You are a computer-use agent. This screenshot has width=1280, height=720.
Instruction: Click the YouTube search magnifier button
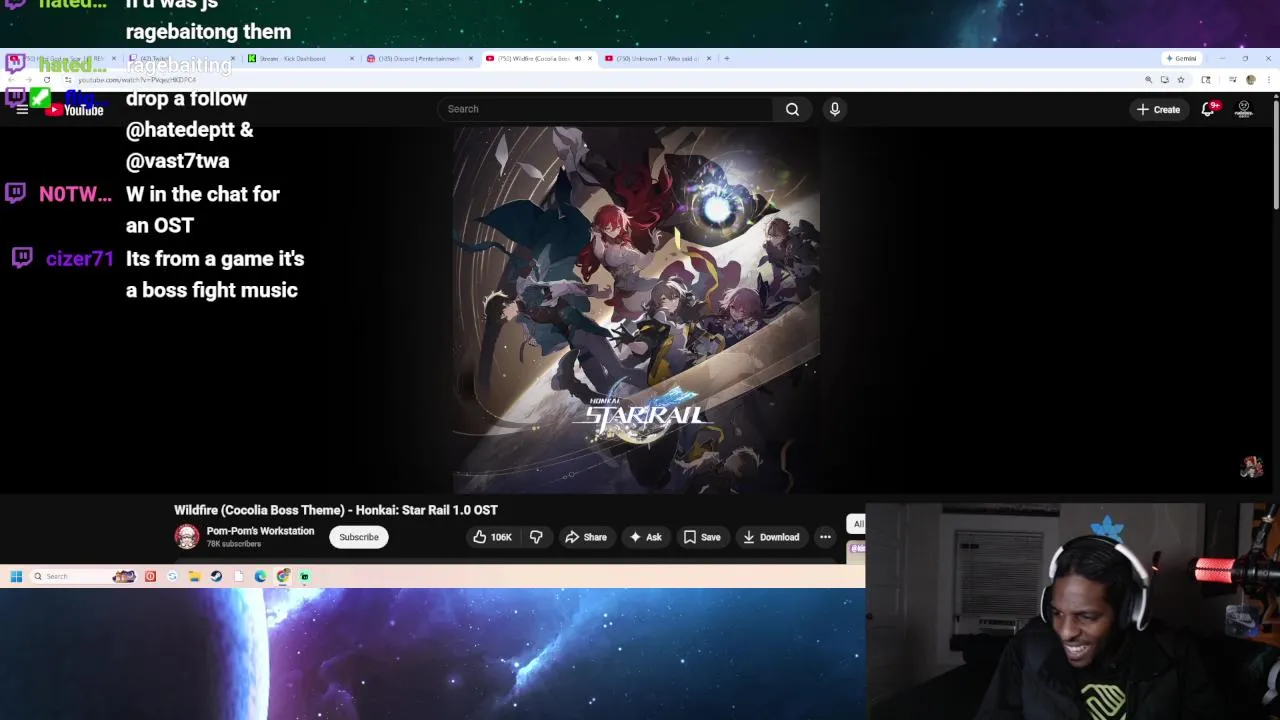pyautogui.click(x=792, y=109)
